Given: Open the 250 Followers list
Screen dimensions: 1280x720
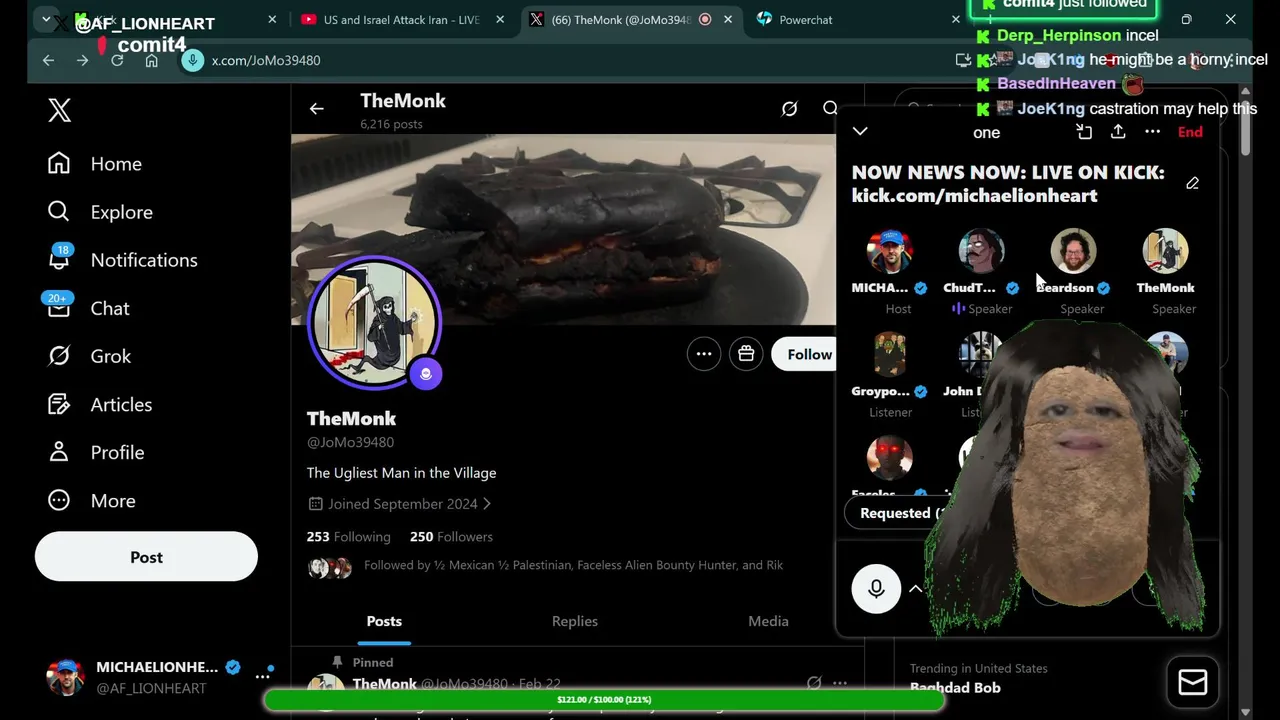Looking at the screenshot, I should (451, 537).
